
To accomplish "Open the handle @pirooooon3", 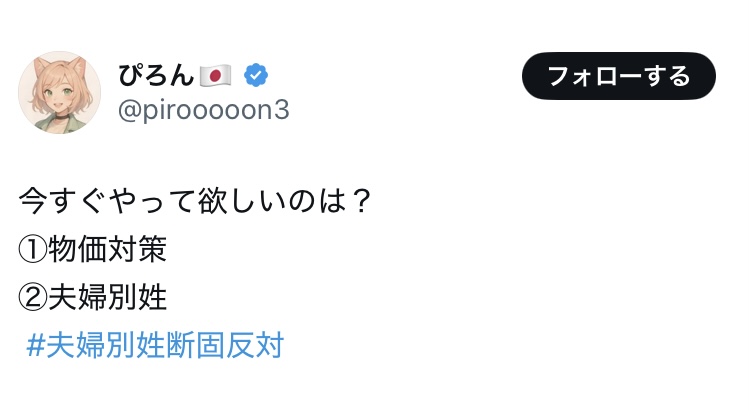I will (204, 110).
